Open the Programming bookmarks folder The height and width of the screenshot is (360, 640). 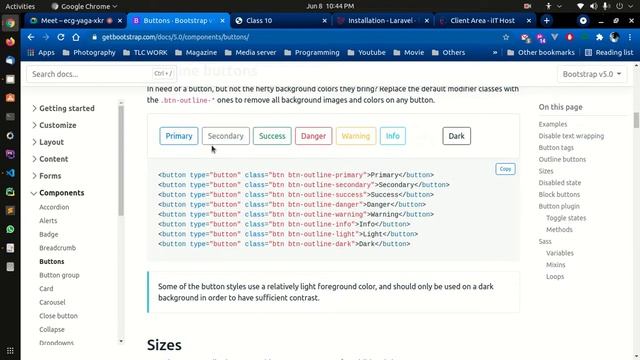click(x=312, y=53)
